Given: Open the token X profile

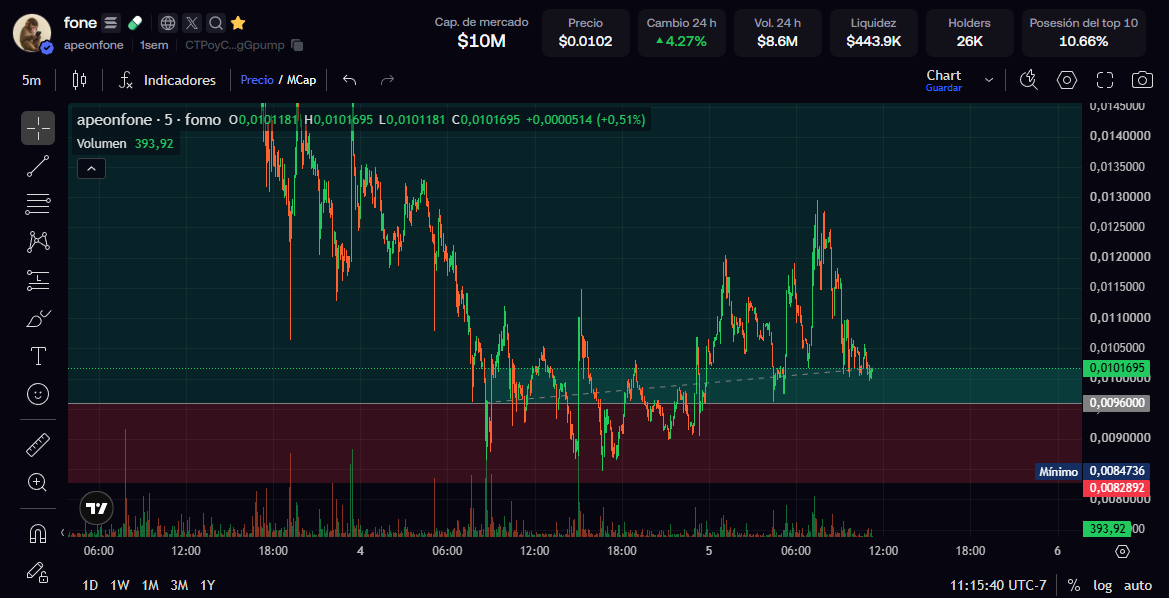Looking at the screenshot, I should (x=192, y=23).
